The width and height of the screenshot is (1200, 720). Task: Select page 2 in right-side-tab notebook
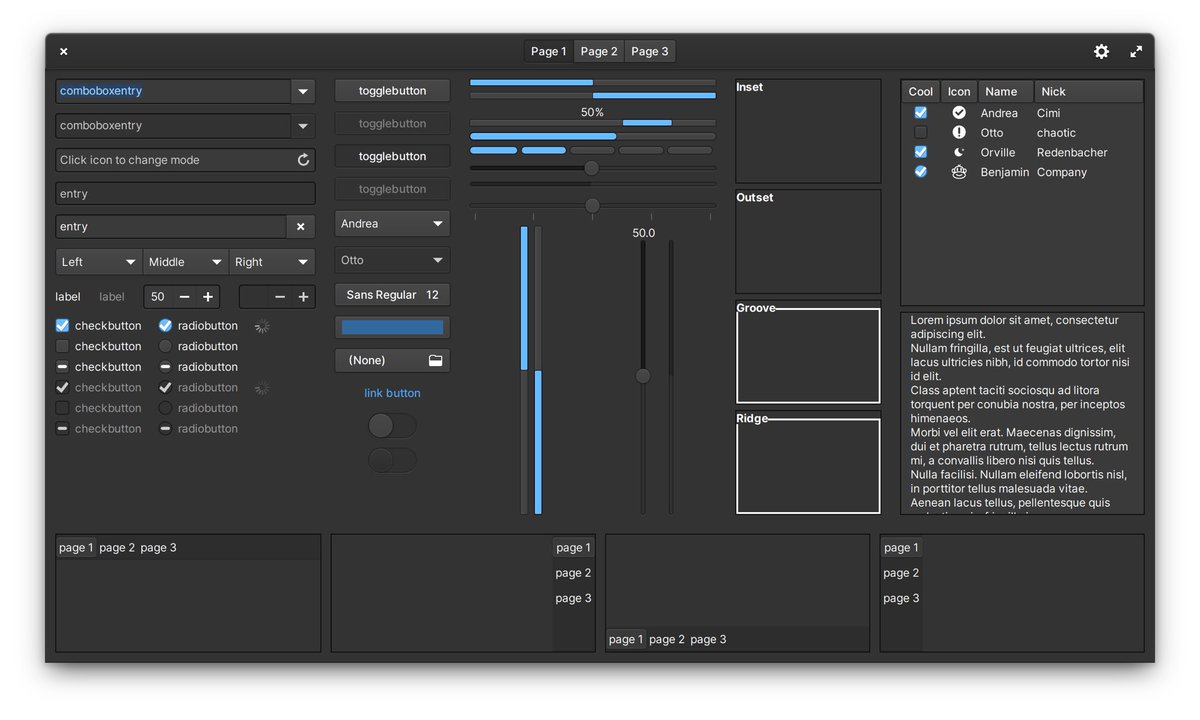pyautogui.click(x=574, y=573)
